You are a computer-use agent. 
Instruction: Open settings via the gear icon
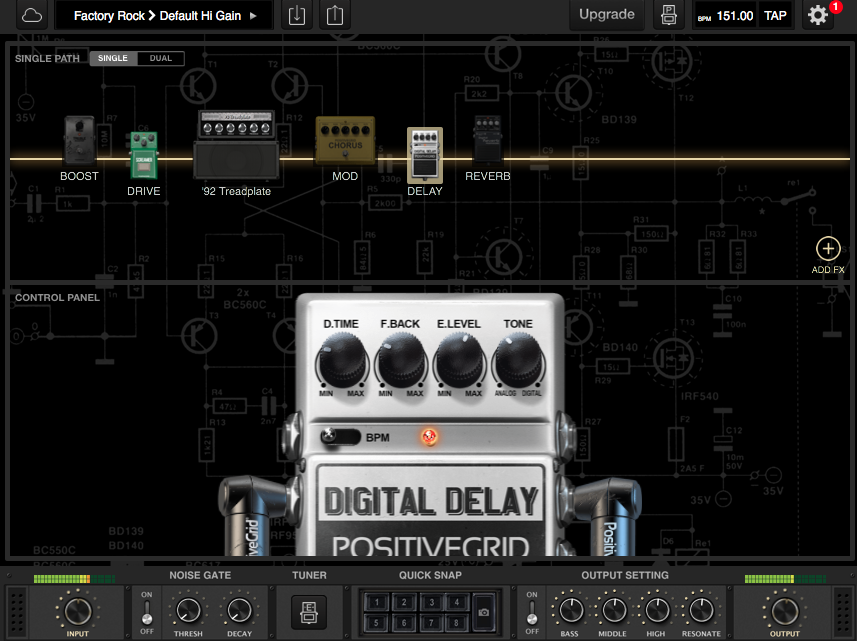point(817,15)
